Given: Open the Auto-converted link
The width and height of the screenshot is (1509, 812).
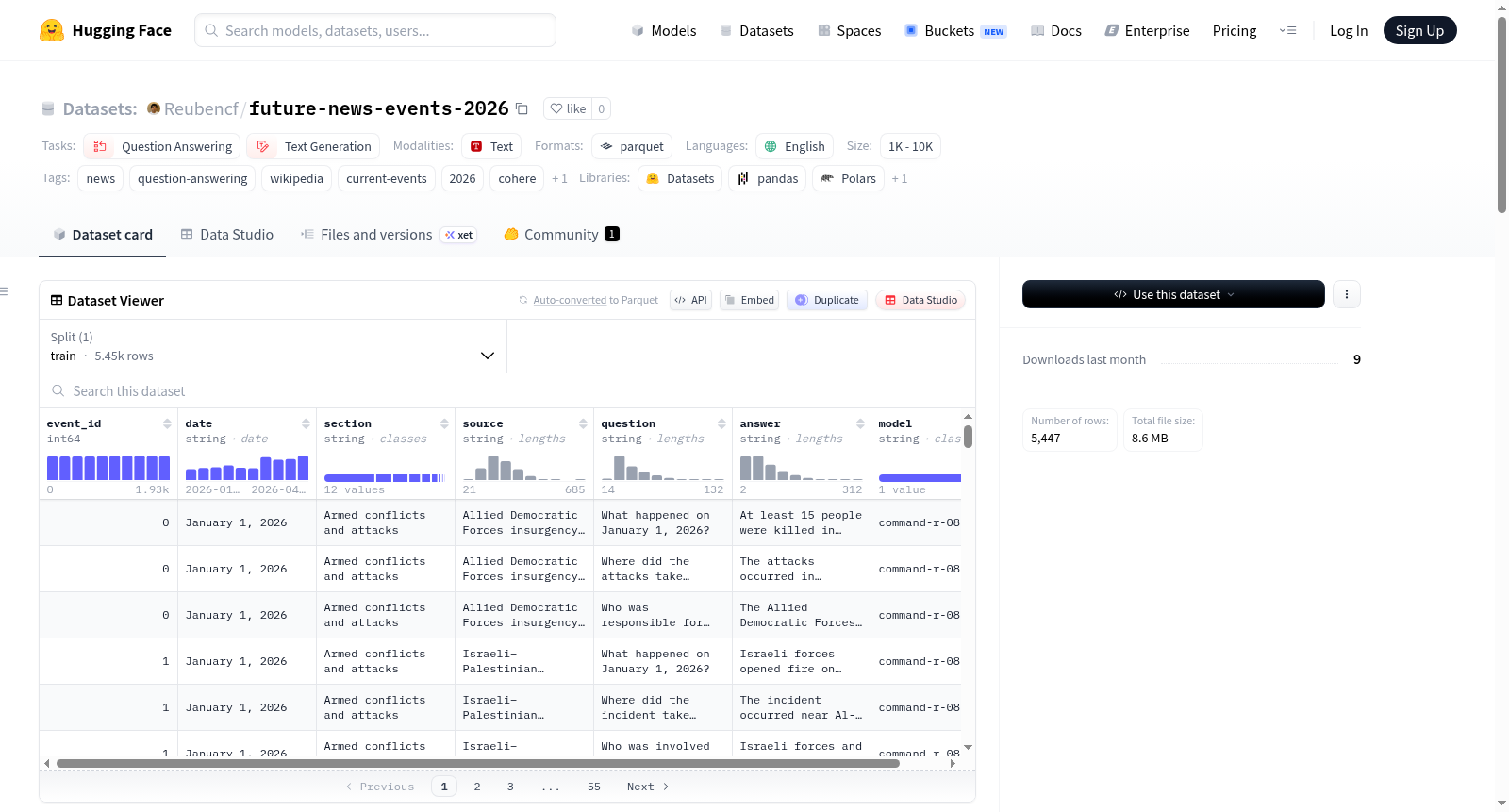Looking at the screenshot, I should 570,300.
